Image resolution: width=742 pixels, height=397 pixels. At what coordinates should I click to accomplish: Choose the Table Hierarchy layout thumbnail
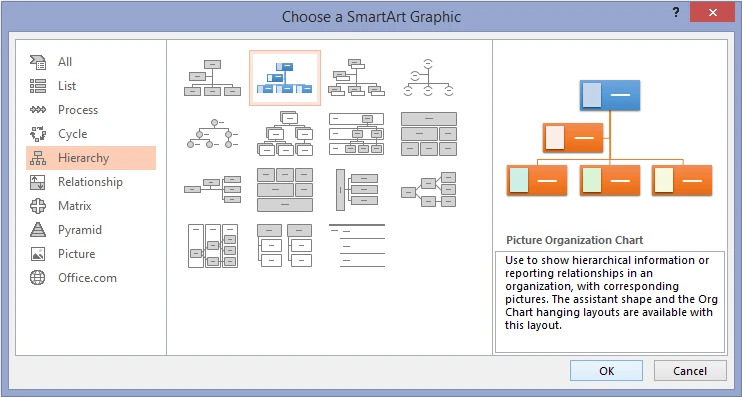(429, 134)
